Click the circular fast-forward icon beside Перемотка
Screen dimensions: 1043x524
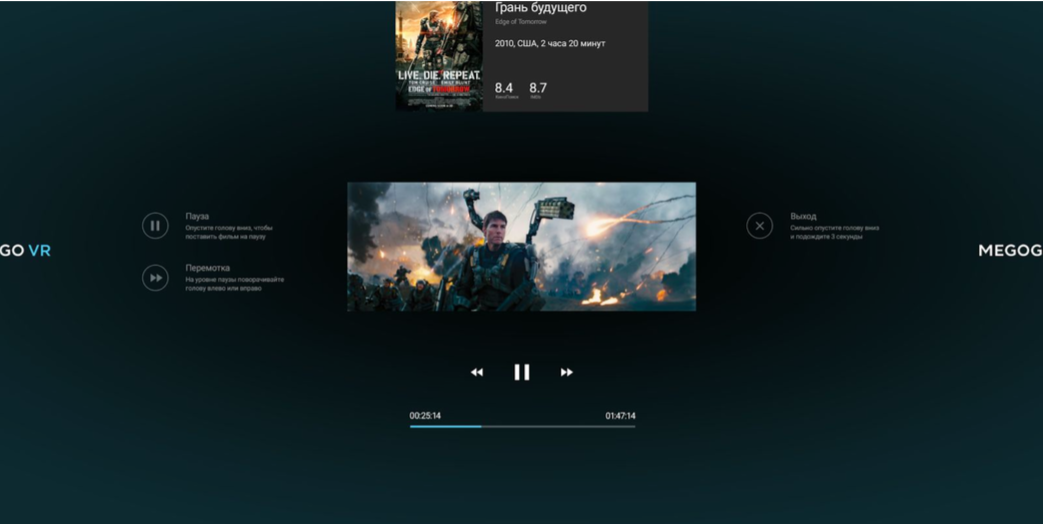pos(155,278)
